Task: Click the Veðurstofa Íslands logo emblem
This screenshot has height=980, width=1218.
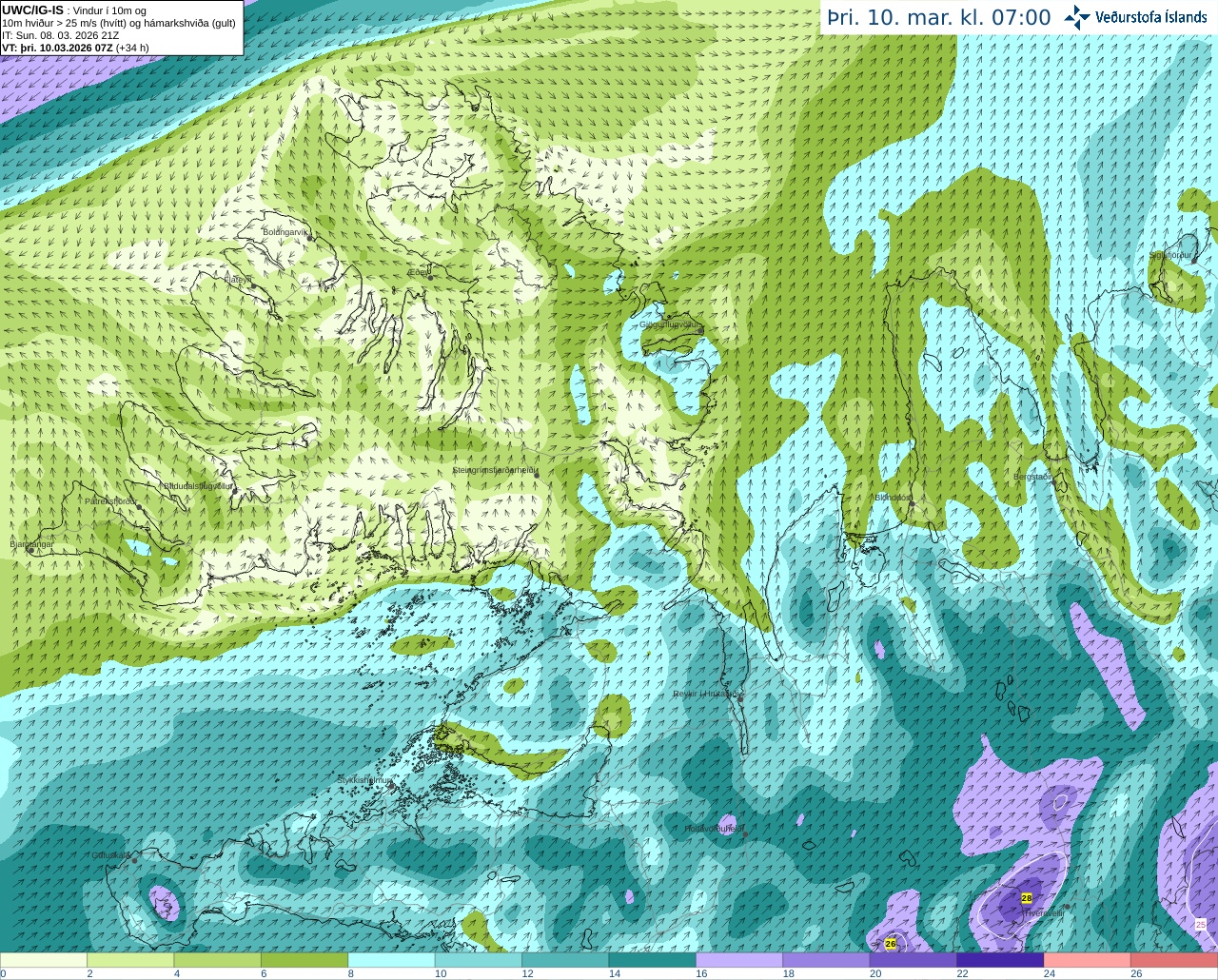Action: pyautogui.click(x=1077, y=17)
